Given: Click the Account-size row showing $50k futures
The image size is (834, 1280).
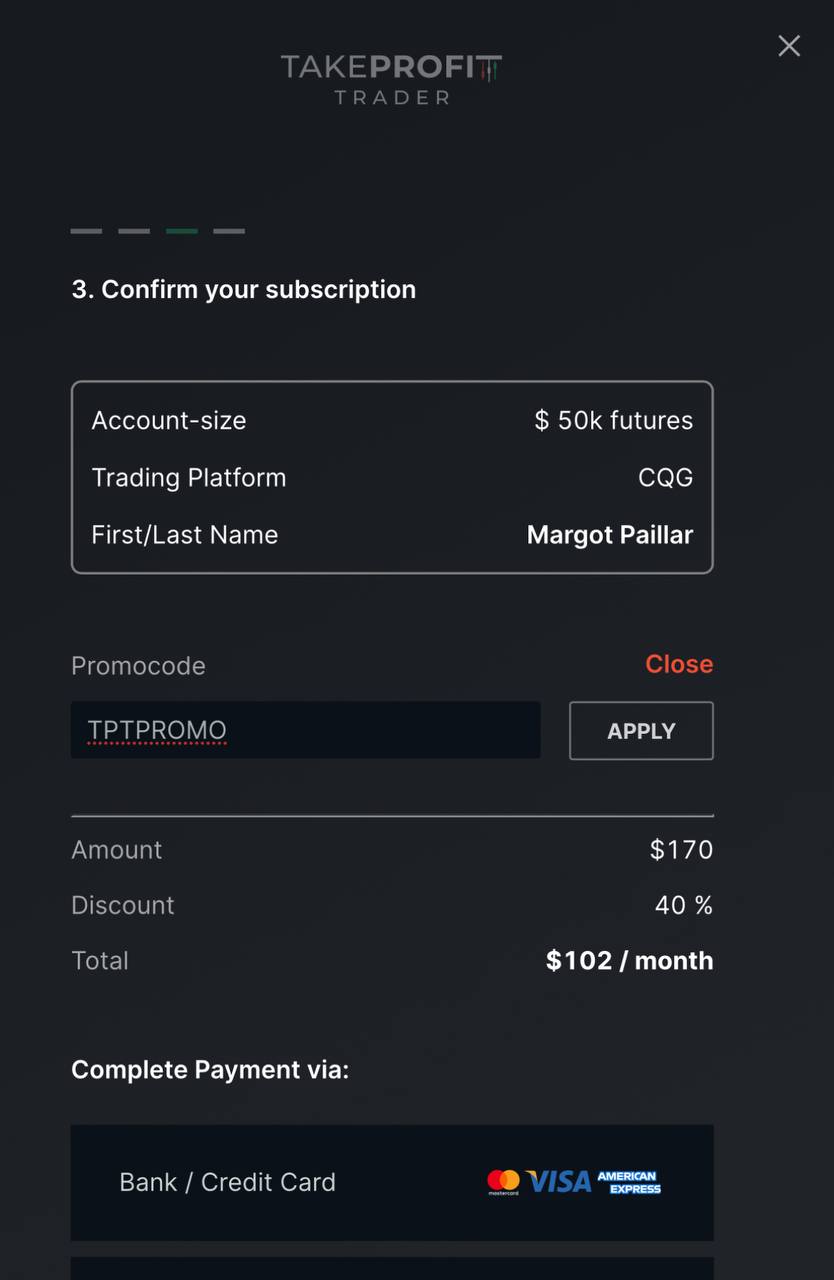Looking at the screenshot, I should click(x=392, y=420).
